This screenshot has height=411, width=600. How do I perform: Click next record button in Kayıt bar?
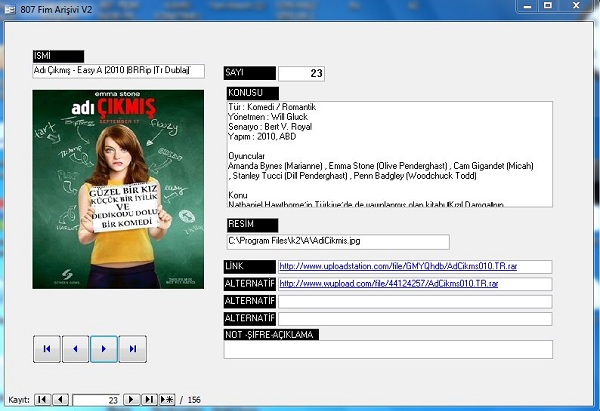click(x=131, y=400)
